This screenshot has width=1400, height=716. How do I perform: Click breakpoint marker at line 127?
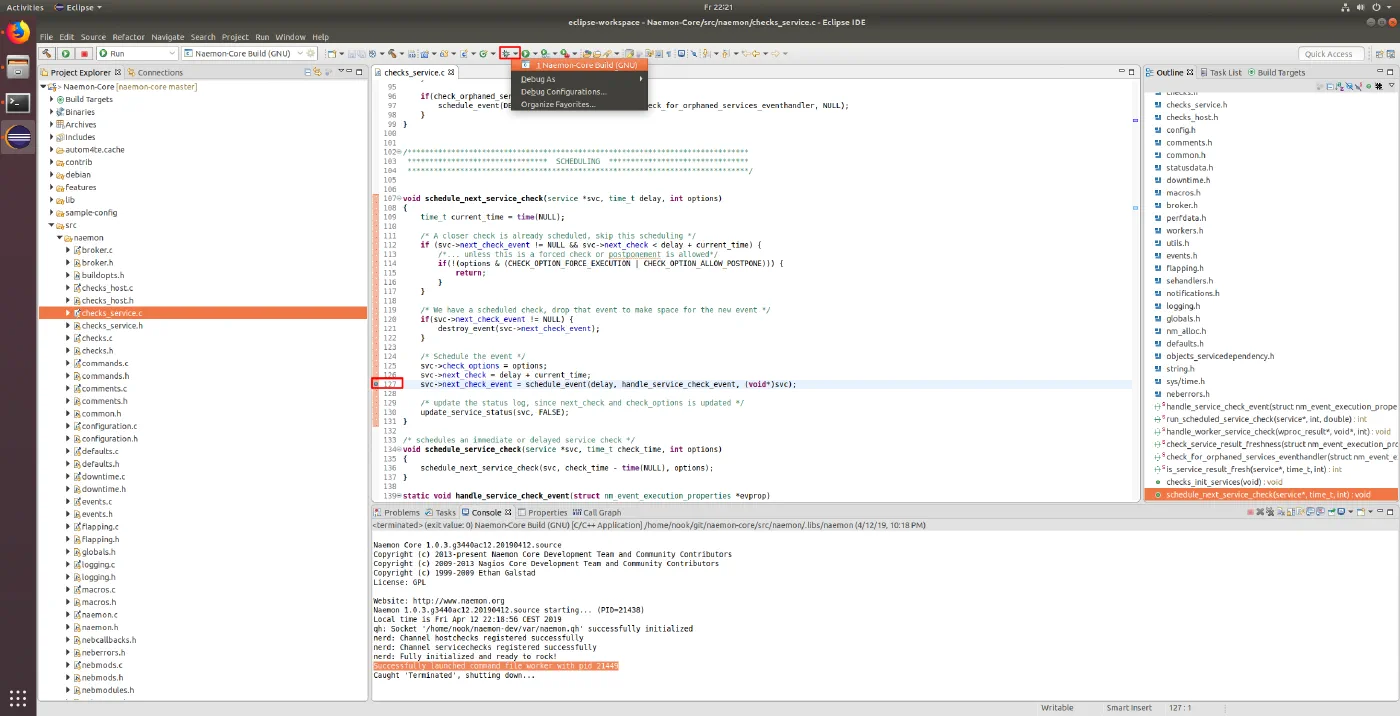click(x=376, y=383)
